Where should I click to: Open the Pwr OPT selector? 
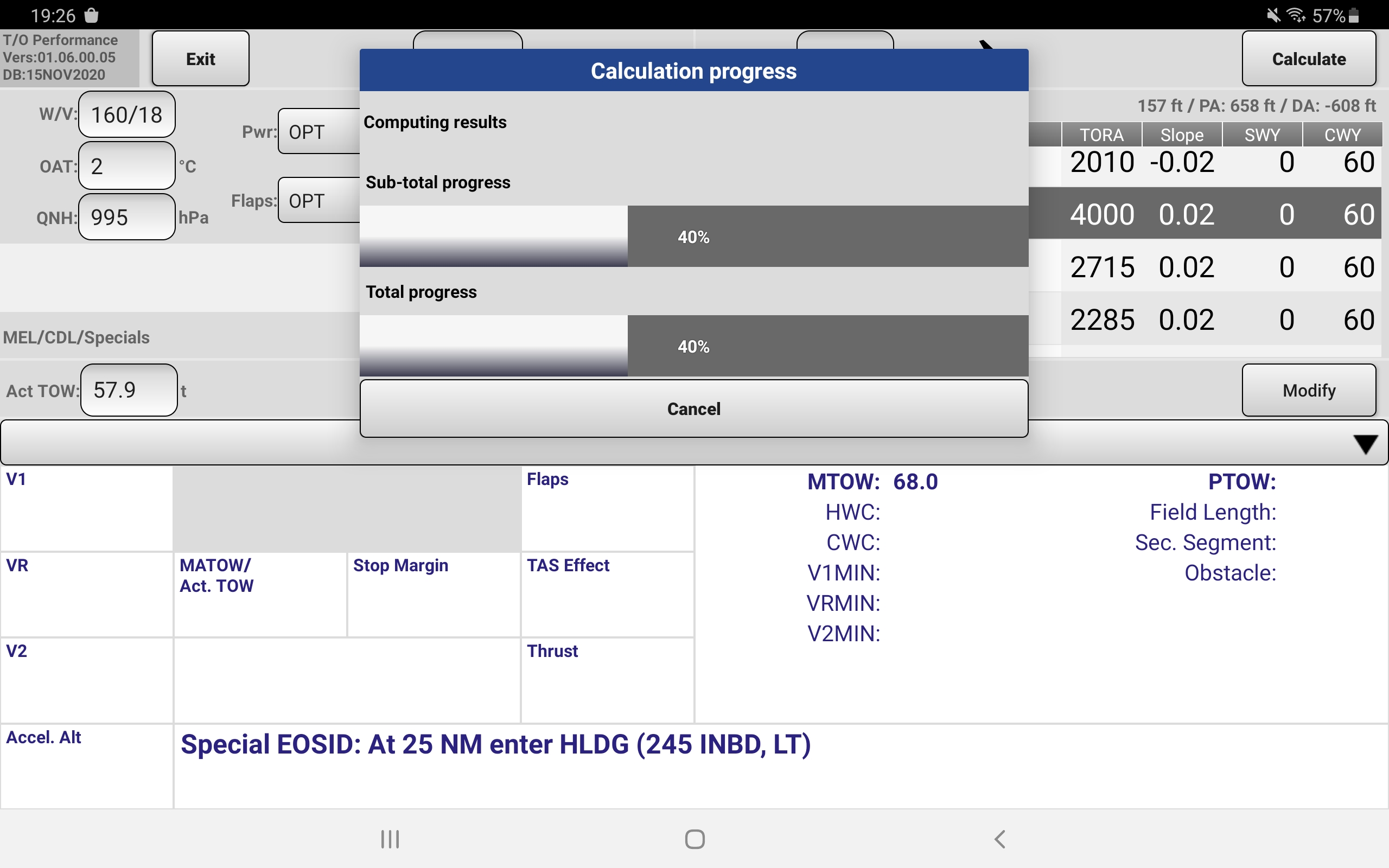(319, 131)
